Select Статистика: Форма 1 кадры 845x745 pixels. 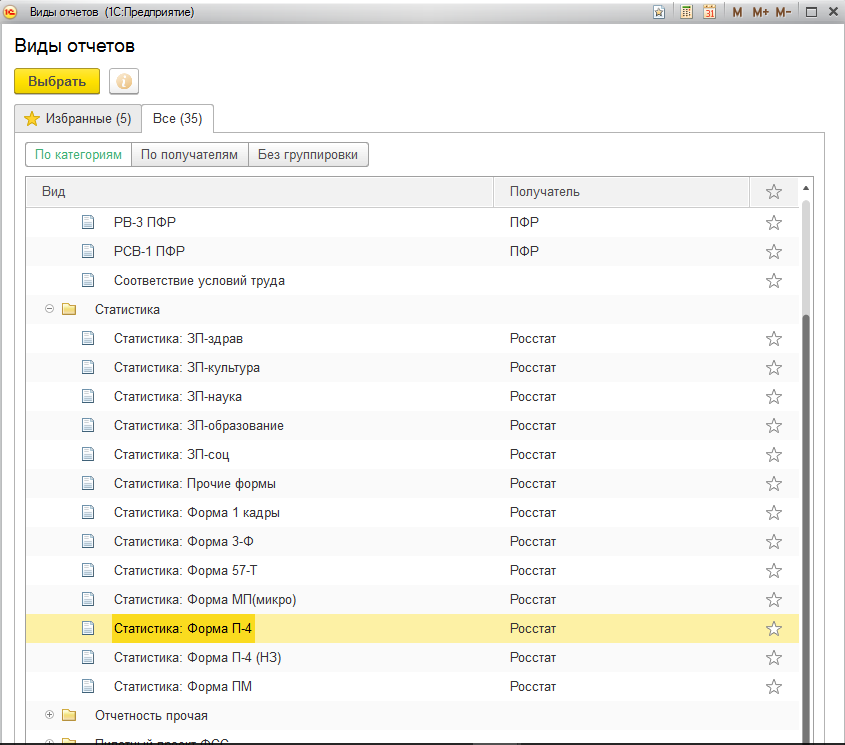412,513
